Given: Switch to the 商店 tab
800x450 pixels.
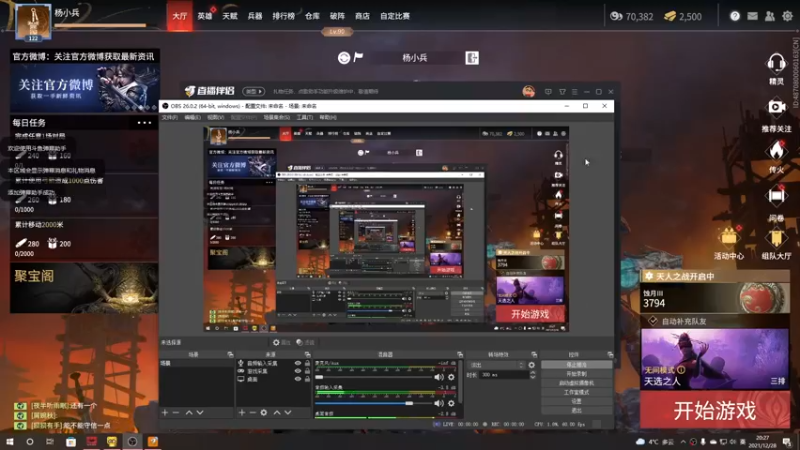Looking at the screenshot, I should [x=362, y=16].
